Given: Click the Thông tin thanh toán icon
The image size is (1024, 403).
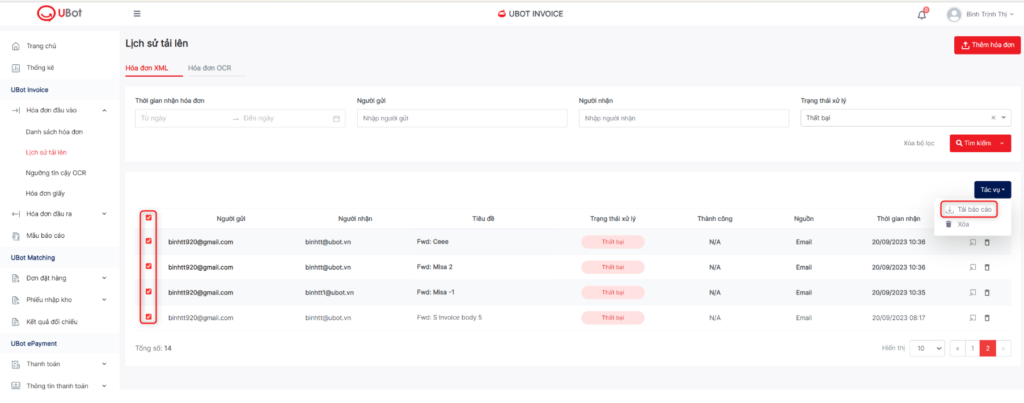Looking at the screenshot, I should (x=16, y=385).
